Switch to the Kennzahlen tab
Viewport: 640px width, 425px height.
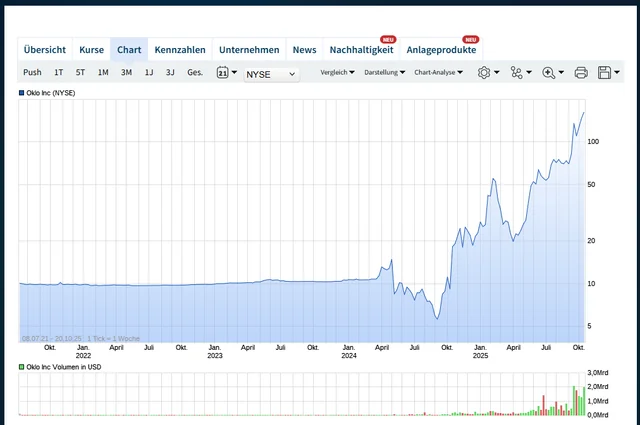tap(180, 50)
